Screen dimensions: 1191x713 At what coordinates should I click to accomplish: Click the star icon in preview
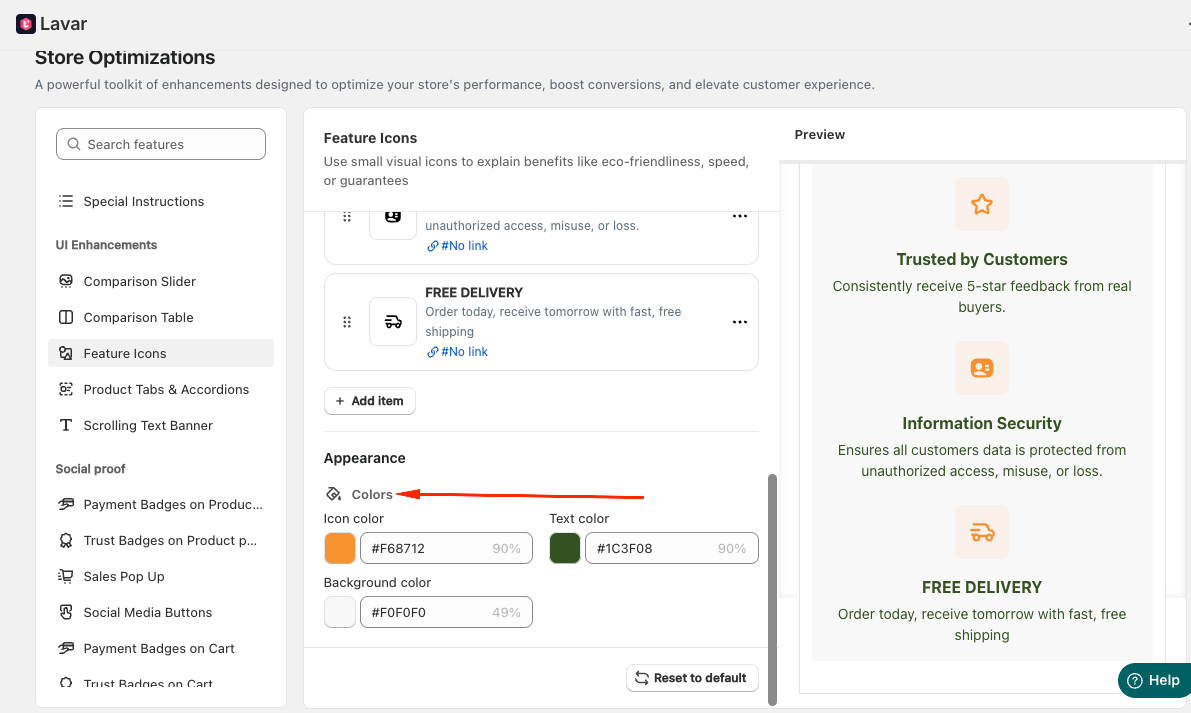pos(981,204)
